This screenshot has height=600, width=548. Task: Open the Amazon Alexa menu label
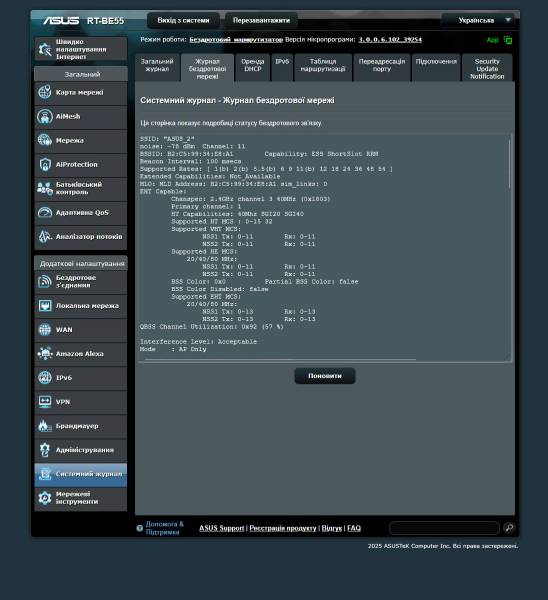80,354
